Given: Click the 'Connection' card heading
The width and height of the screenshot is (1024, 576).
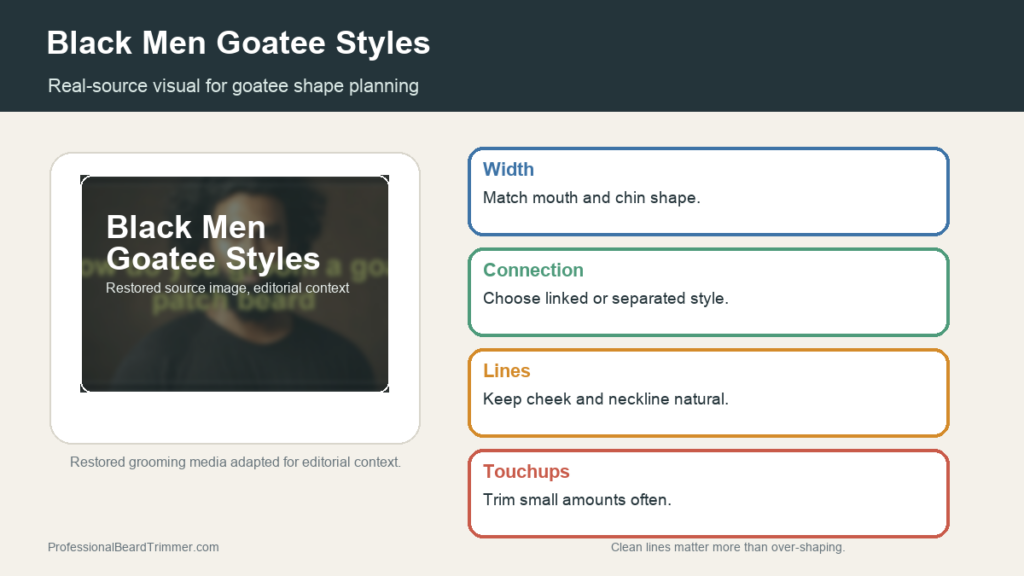Looking at the screenshot, I should click(x=533, y=270).
